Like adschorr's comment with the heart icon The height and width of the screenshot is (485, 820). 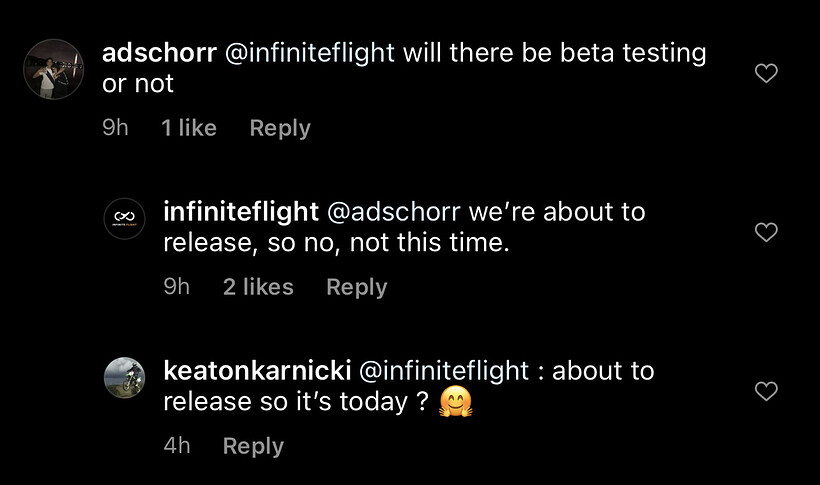(766, 73)
